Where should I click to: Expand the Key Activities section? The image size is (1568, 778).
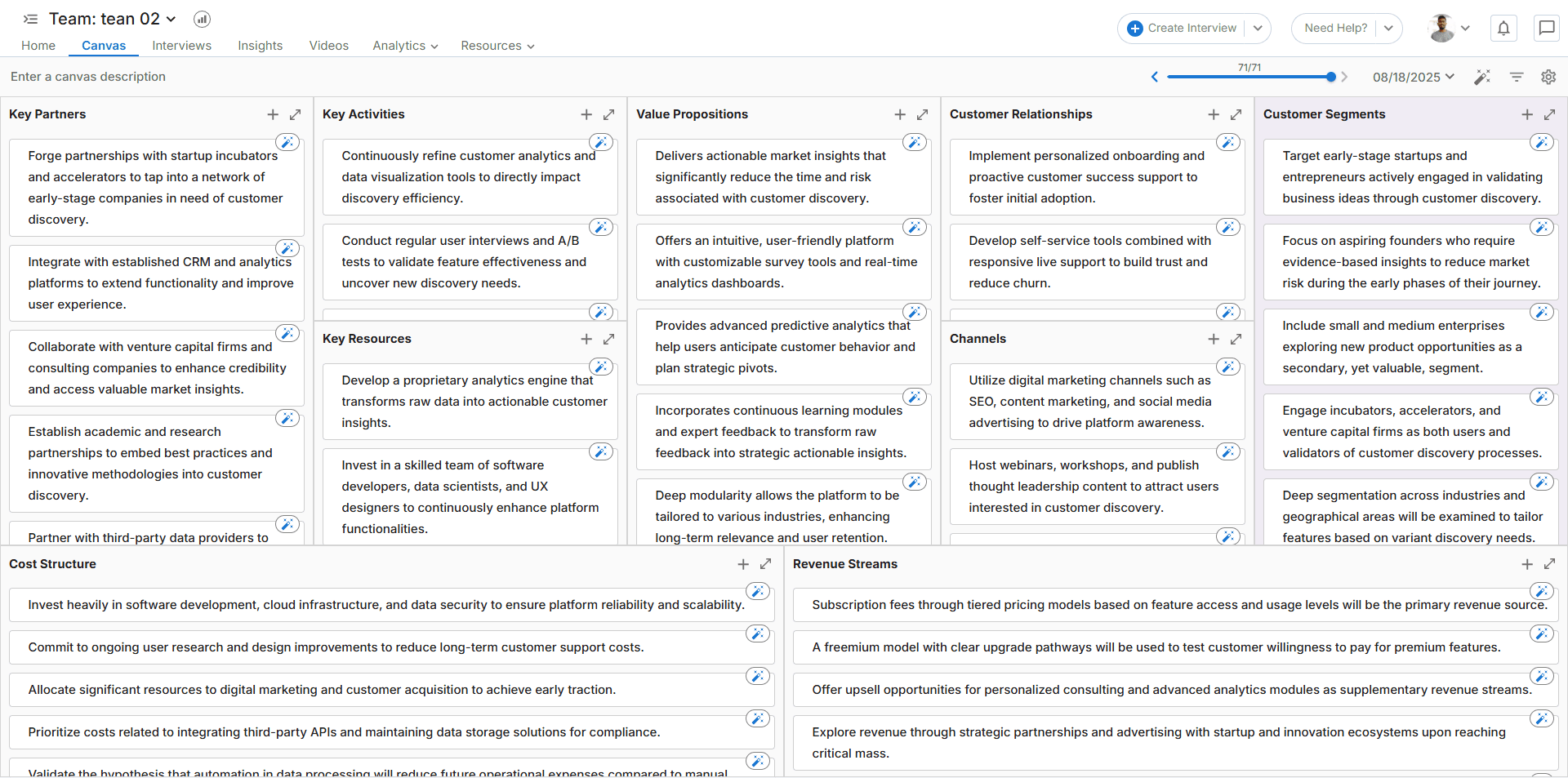[609, 115]
